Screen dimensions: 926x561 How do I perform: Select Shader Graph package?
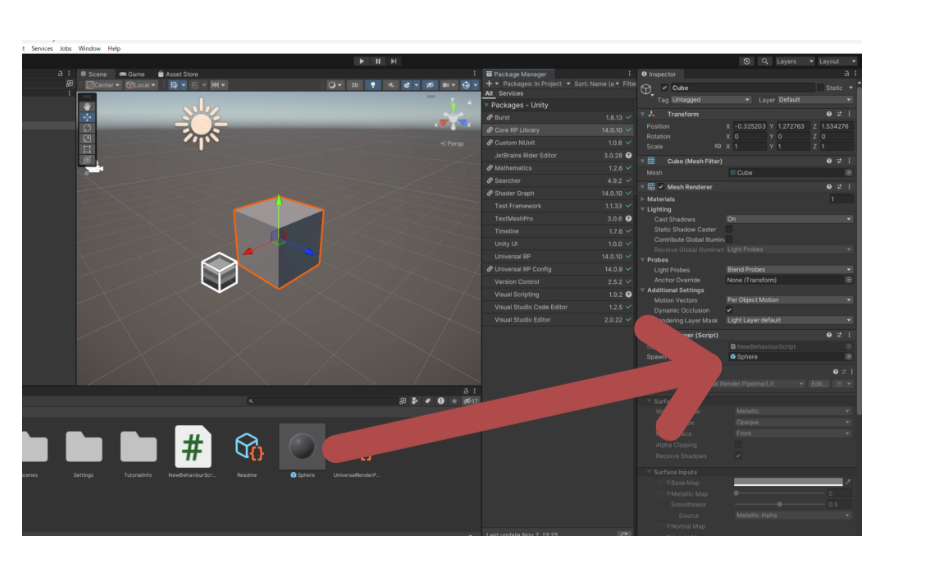(x=559, y=193)
